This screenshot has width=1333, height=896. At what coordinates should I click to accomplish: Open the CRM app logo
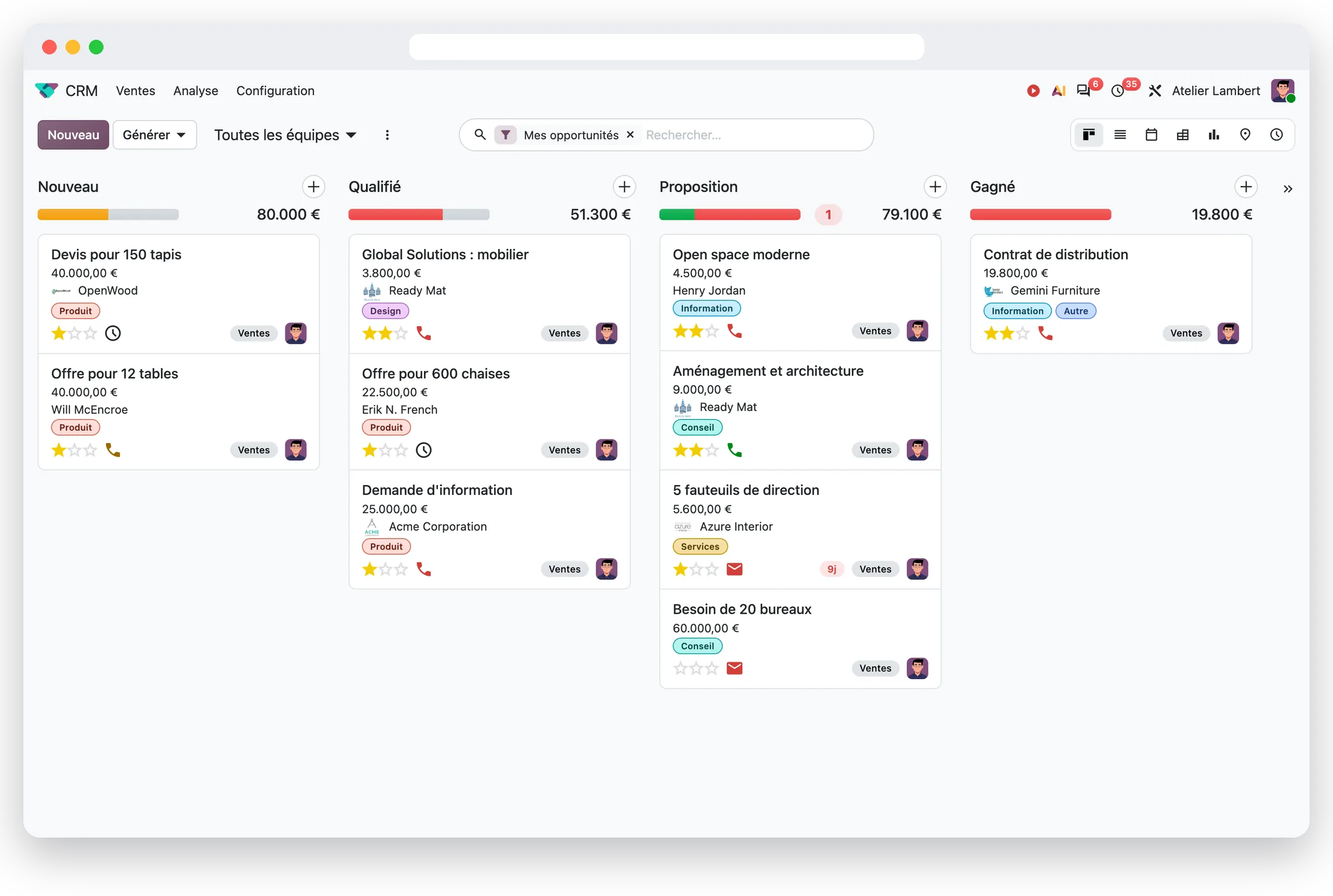pos(47,91)
